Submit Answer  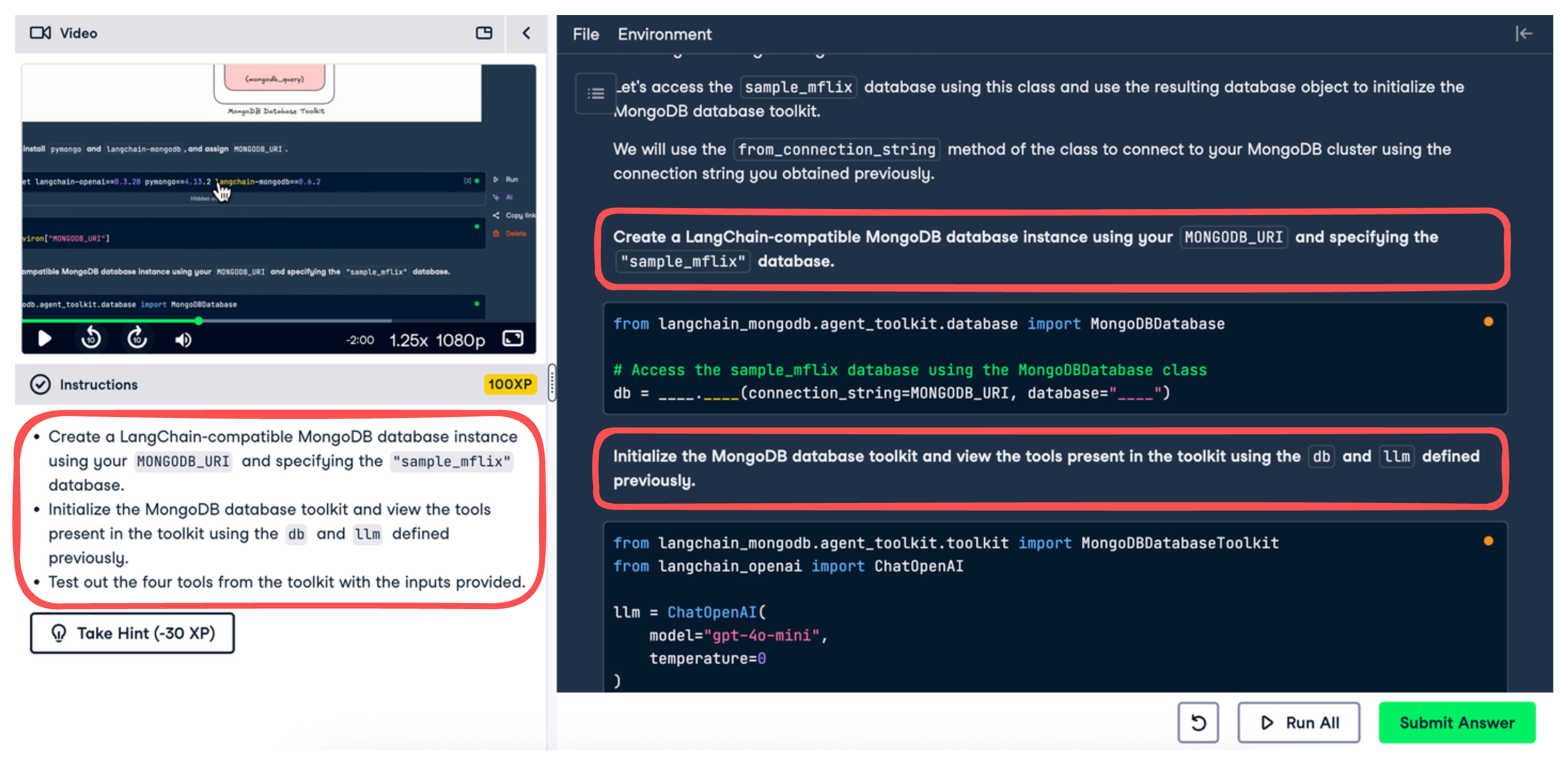click(x=1457, y=722)
